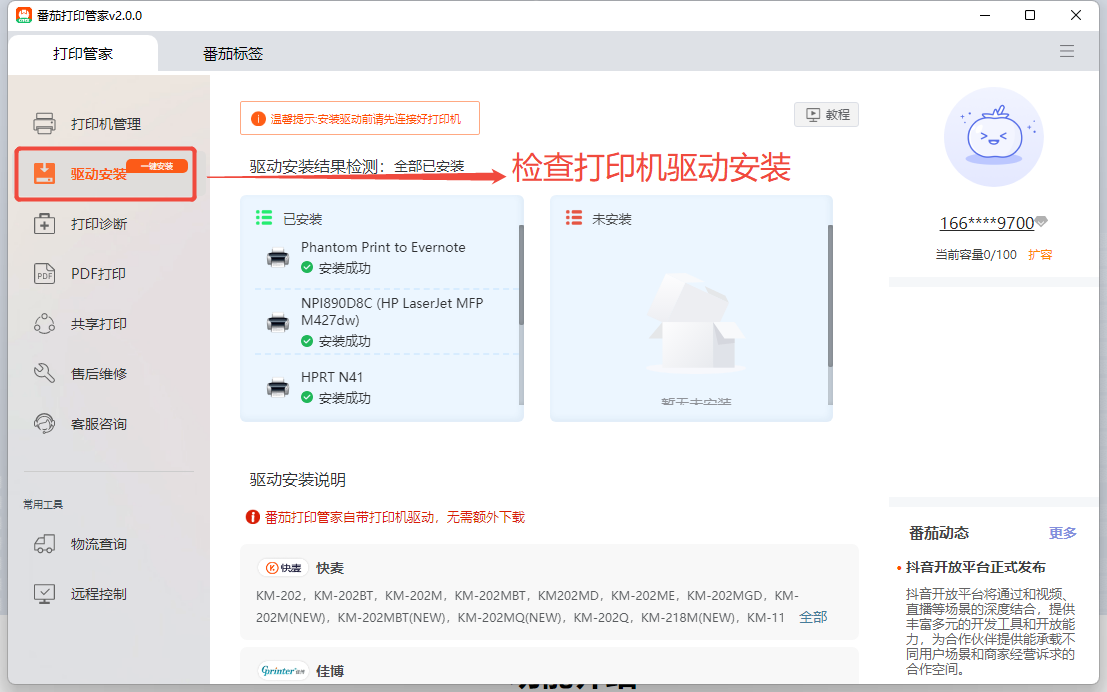Viewport: 1107px width, 692px height.
Task: Switch to the 番茄标签 tab
Action: pyautogui.click(x=233, y=54)
